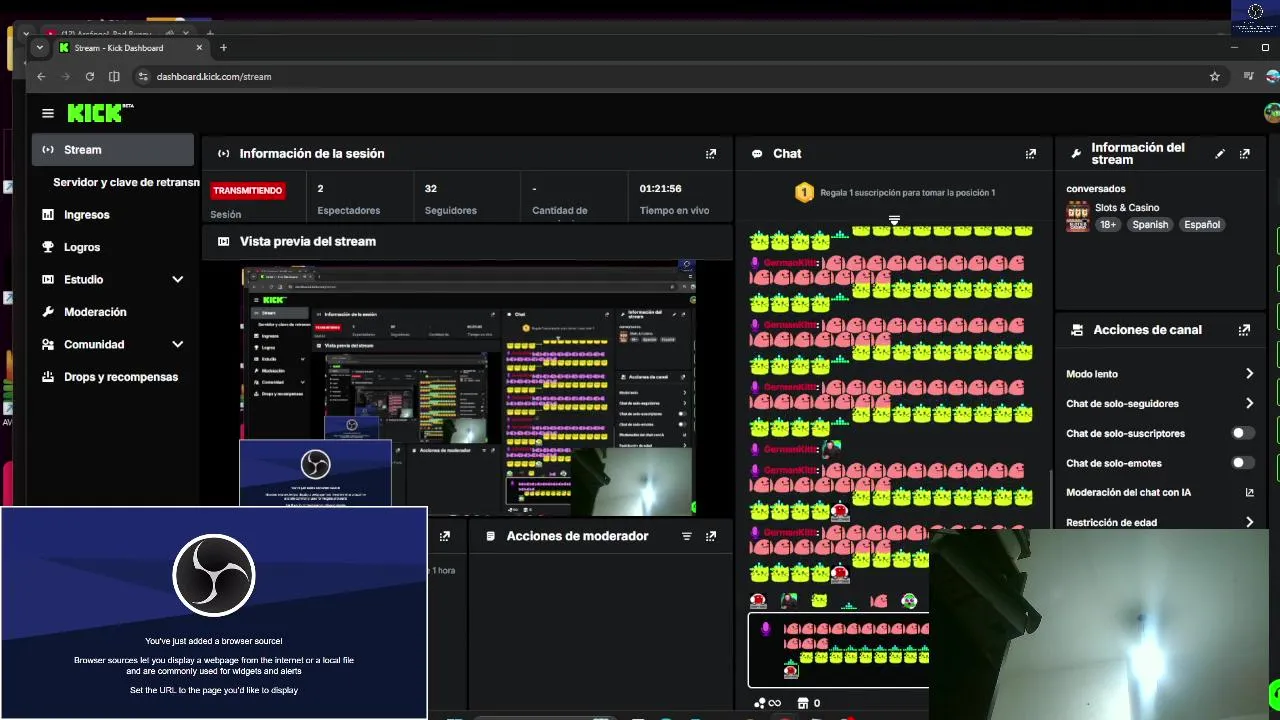Switch to the Stream - Kick Dashboard tab

click(130, 48)
